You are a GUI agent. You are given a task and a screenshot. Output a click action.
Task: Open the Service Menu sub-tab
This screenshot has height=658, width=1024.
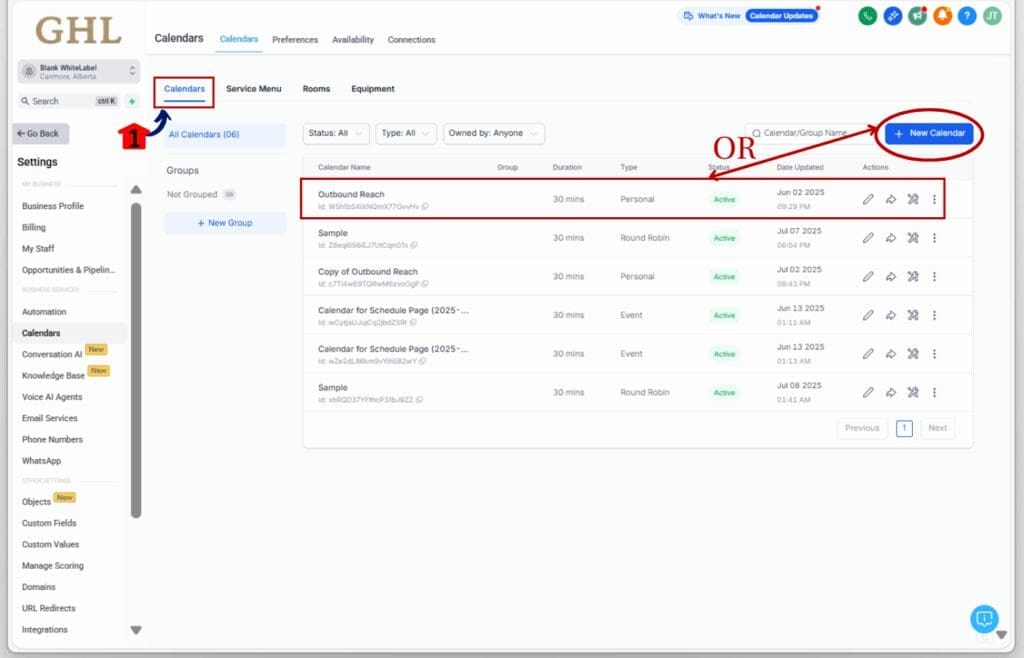click(x=253, y=89)
